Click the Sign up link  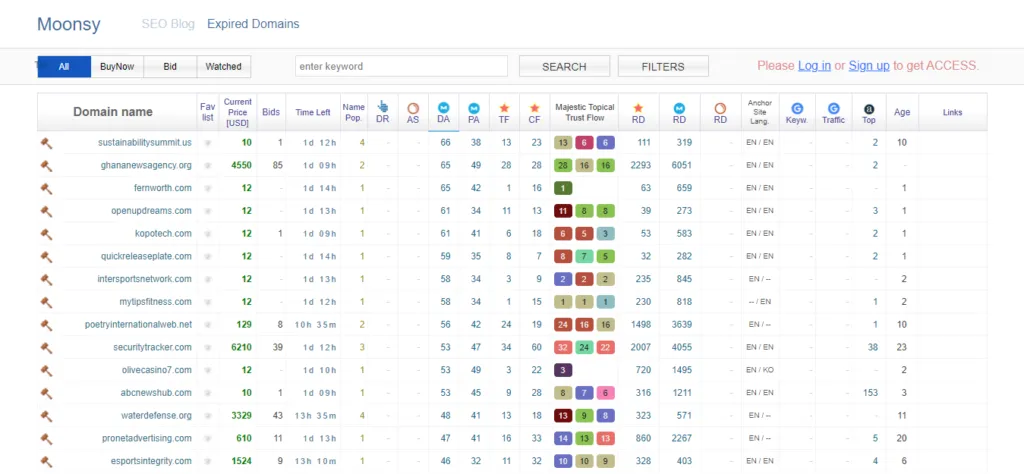click(x=868, y=66)
